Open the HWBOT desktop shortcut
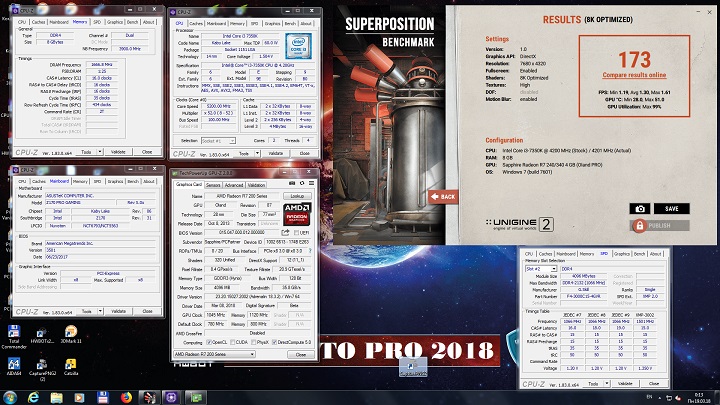This screenshot has height=405, width=720. pos(42,336)
